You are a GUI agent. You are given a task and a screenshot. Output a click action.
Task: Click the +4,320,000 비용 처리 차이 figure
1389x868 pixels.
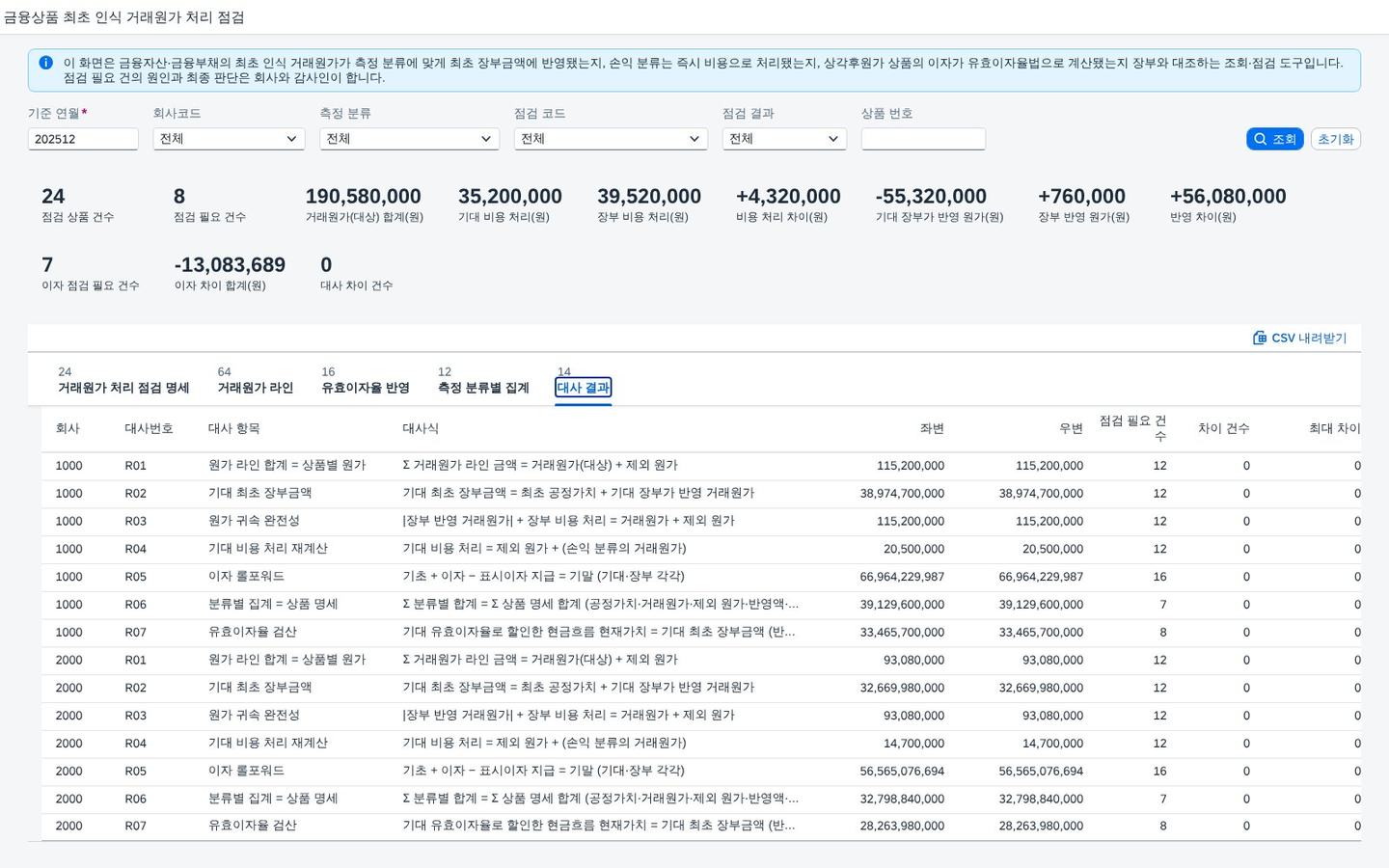coord(788,197)
